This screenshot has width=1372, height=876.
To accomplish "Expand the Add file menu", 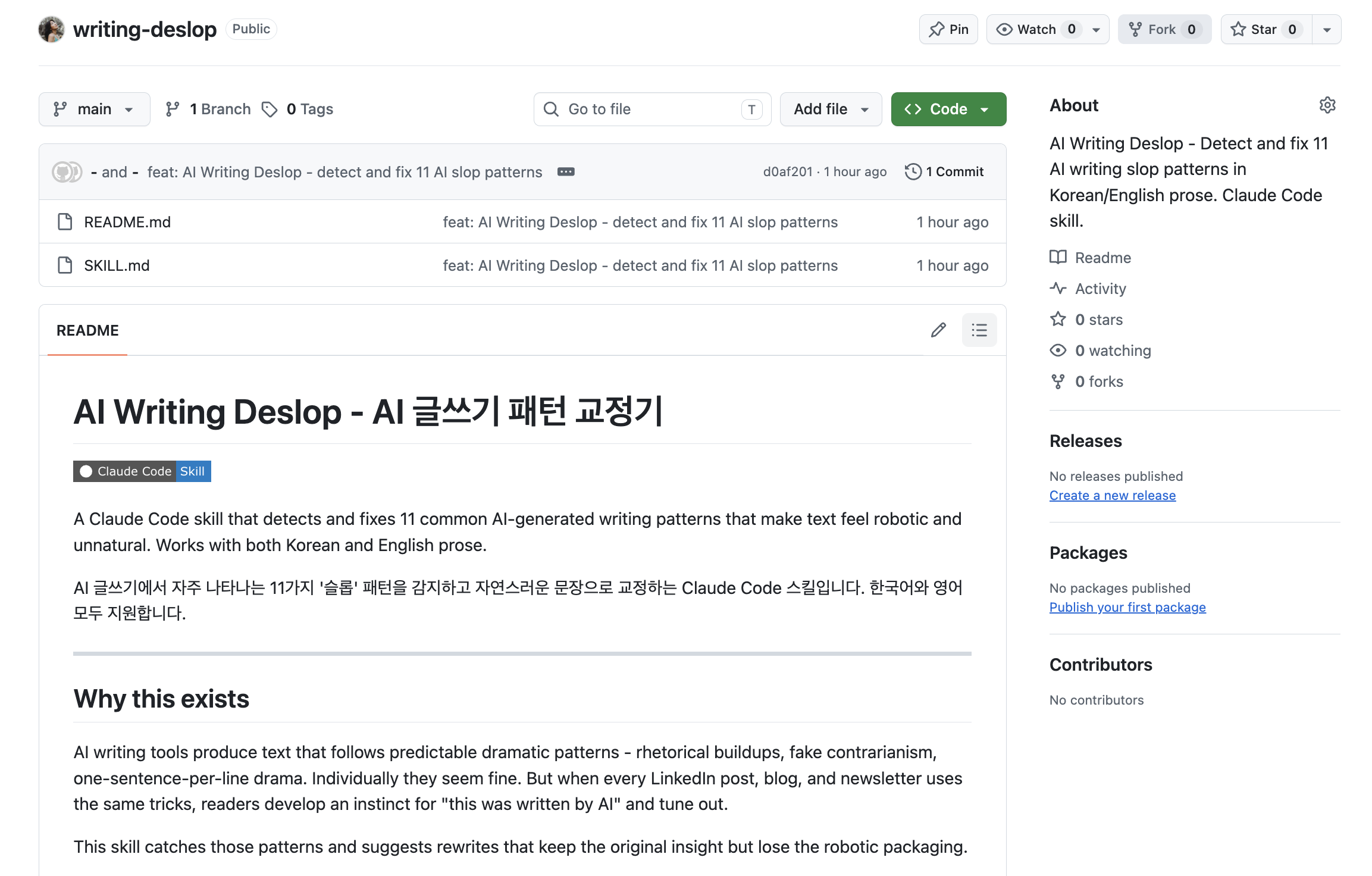I will [831, 109].
